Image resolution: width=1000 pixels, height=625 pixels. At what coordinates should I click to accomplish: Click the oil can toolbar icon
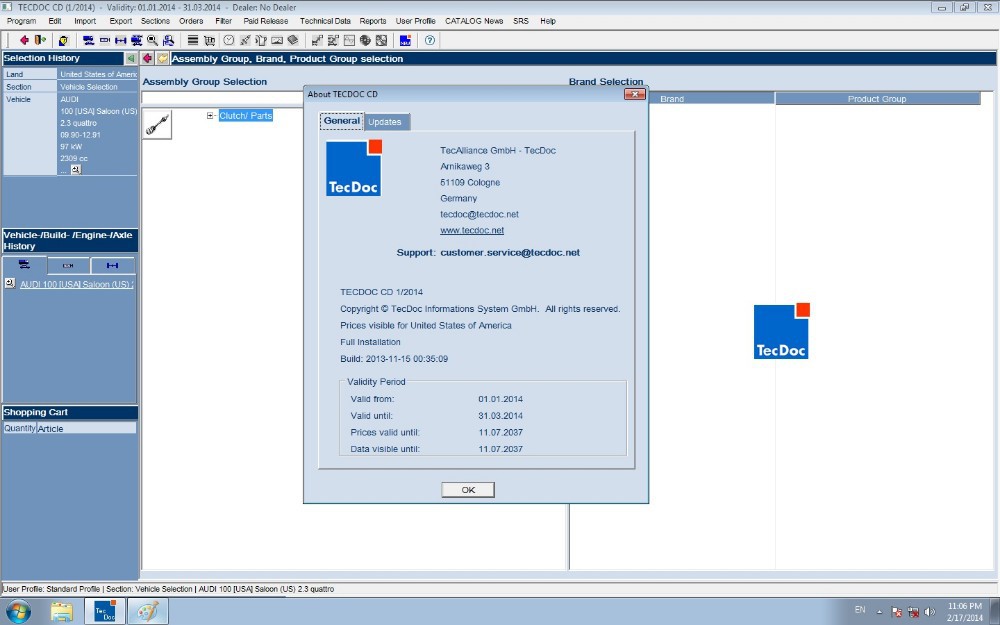pyautogui.click(x=261, y=40)
